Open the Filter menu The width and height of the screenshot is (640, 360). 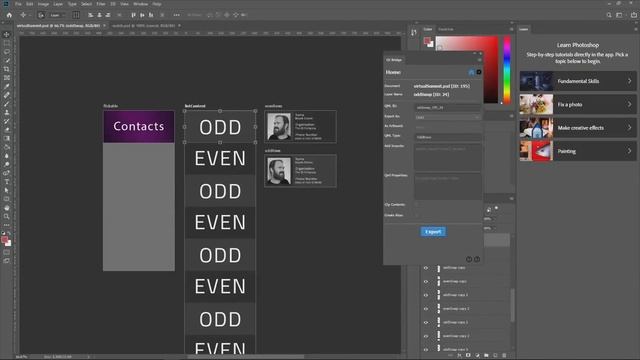tap(101, 4)
